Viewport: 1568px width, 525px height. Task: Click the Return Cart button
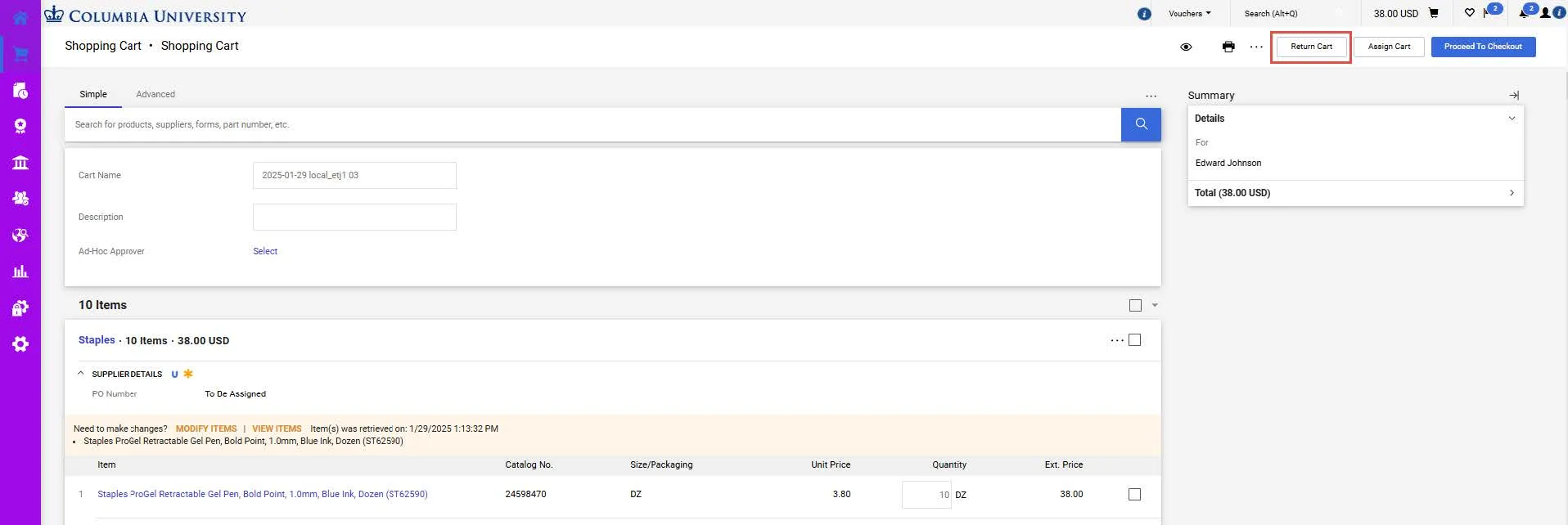click(1311, 47)
